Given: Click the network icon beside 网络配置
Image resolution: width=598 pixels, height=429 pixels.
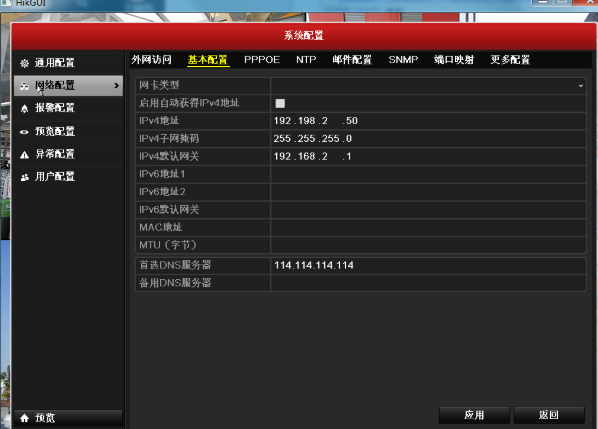Looking at the screenshot, I should [x=24, y=86].
